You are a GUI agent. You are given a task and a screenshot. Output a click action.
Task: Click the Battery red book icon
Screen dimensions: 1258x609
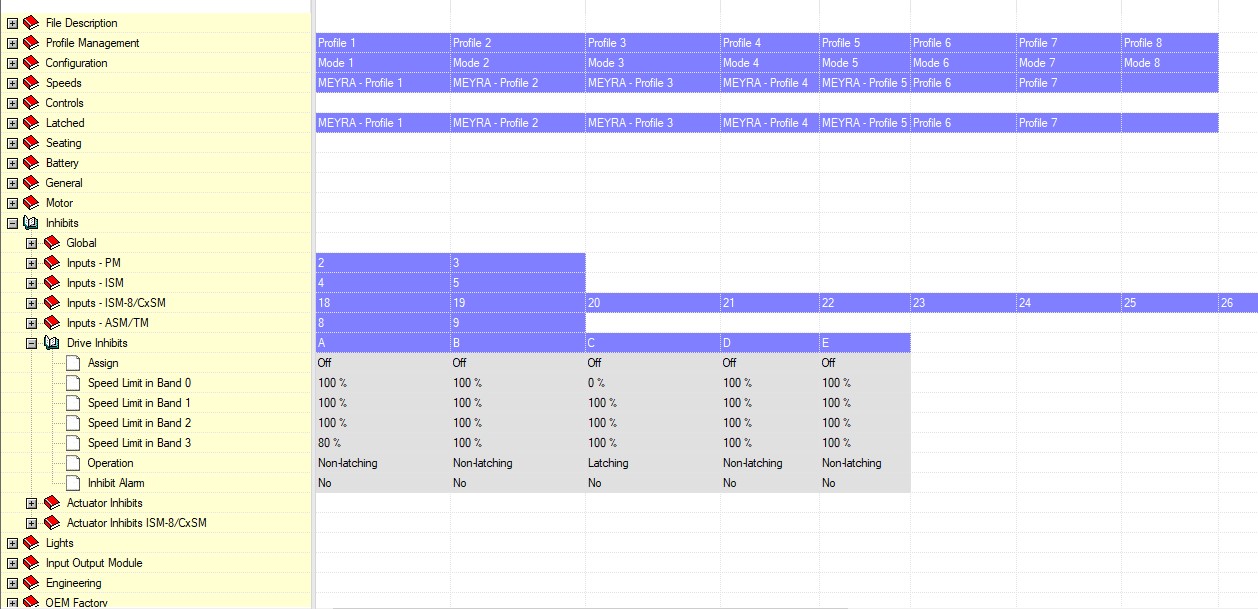(31, 163)
